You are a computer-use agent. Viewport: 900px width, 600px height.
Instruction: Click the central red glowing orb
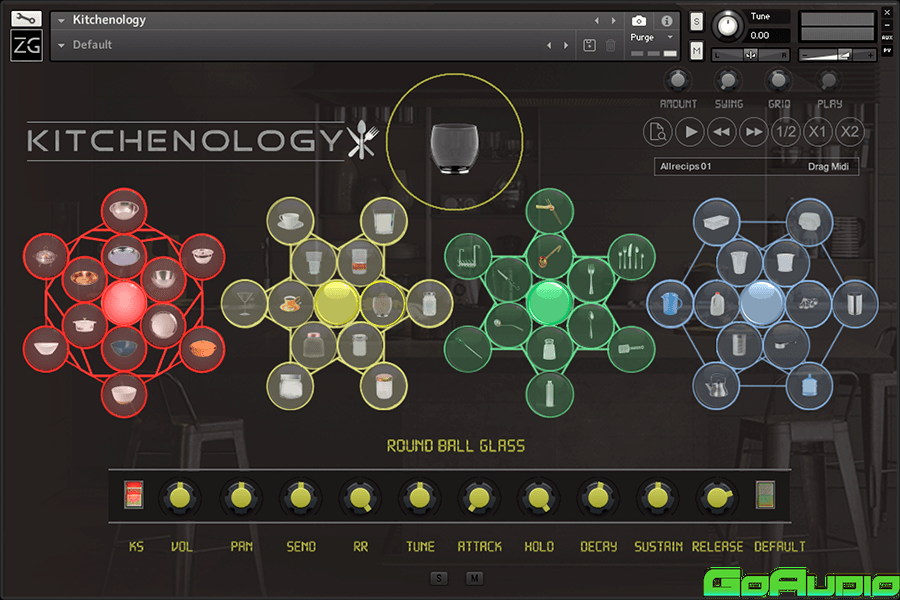(x=123, y=301)
